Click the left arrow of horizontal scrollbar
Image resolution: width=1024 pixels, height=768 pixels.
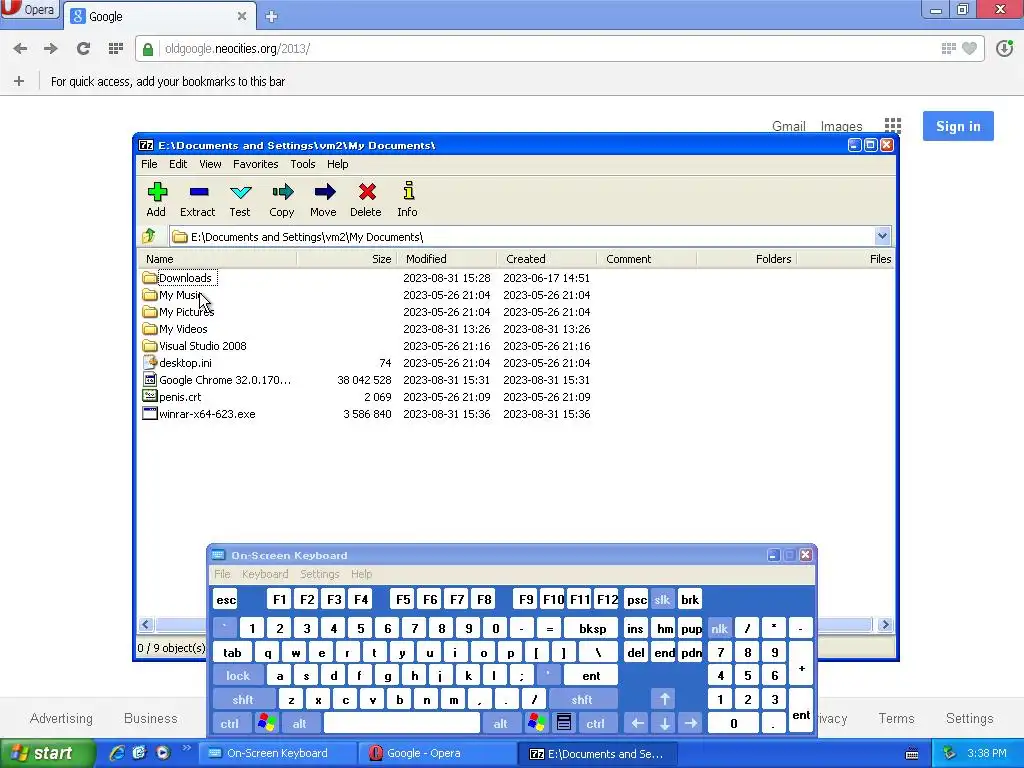click(146, 625)
